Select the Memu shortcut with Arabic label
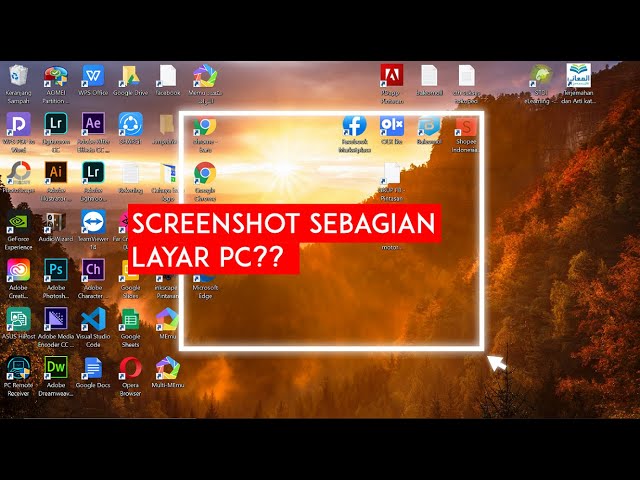The image size is (640, 480). [205, 76]
